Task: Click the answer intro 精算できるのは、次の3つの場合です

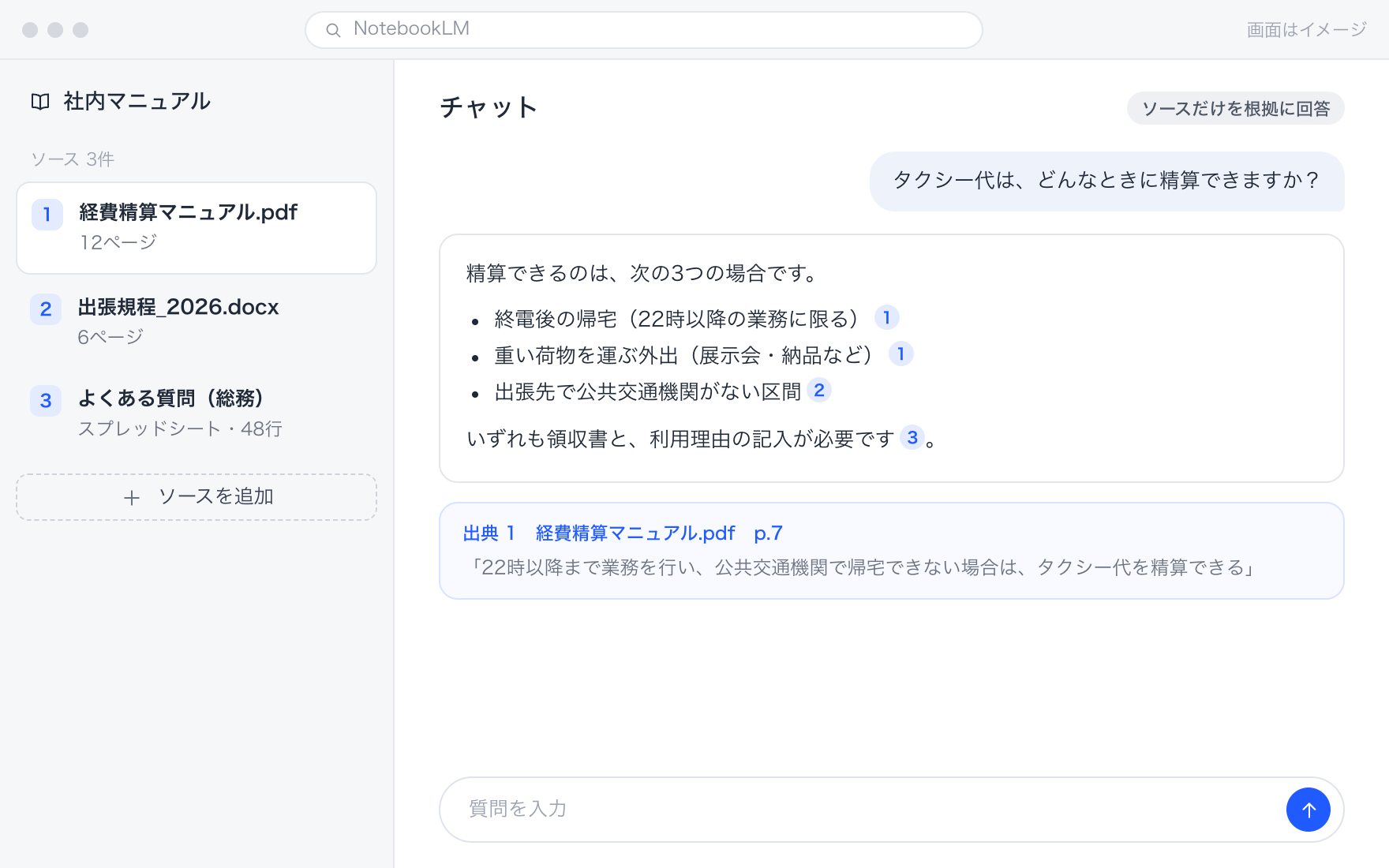Action: coord(643,273)
